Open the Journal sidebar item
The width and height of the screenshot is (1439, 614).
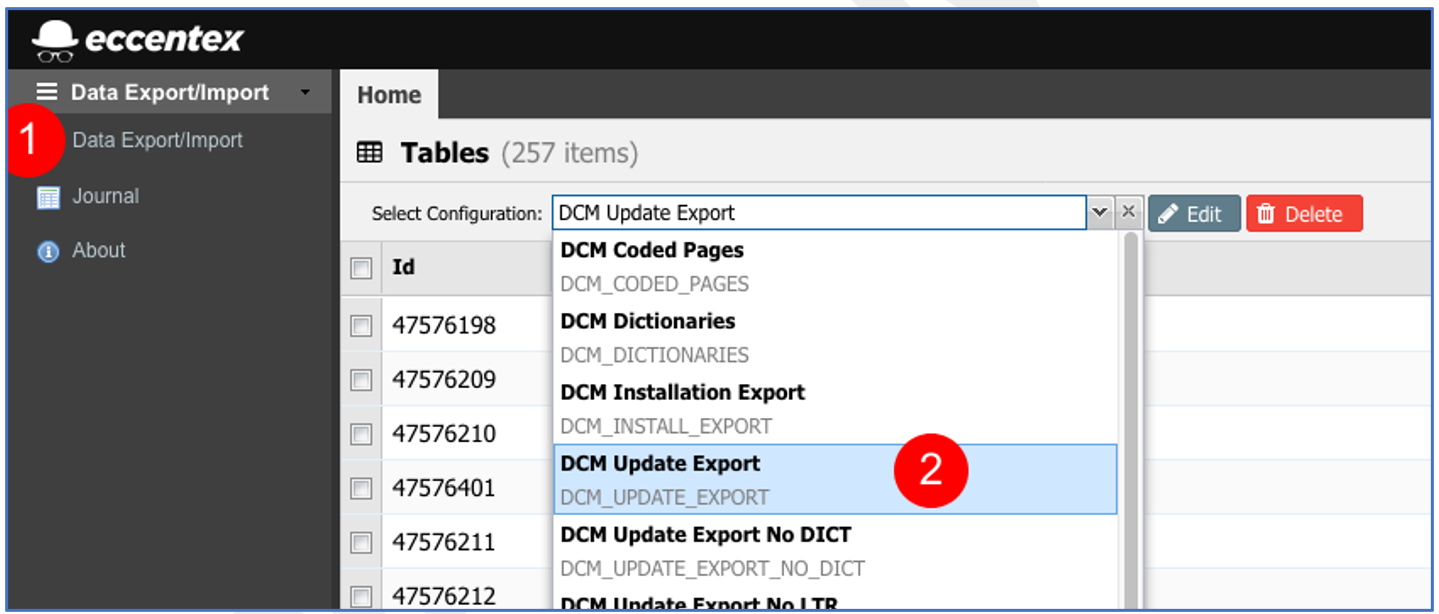(x=105, y=196)
